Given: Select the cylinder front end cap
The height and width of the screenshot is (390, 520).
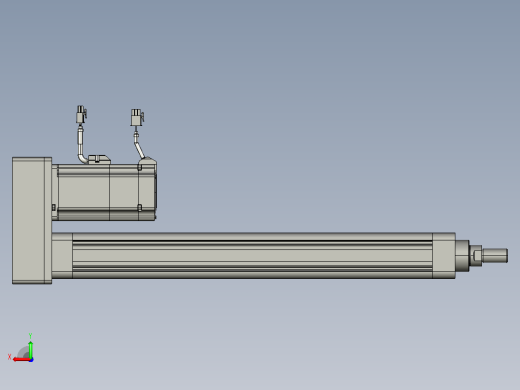Looking at the screenshot, I should click(x=444, y=256).
